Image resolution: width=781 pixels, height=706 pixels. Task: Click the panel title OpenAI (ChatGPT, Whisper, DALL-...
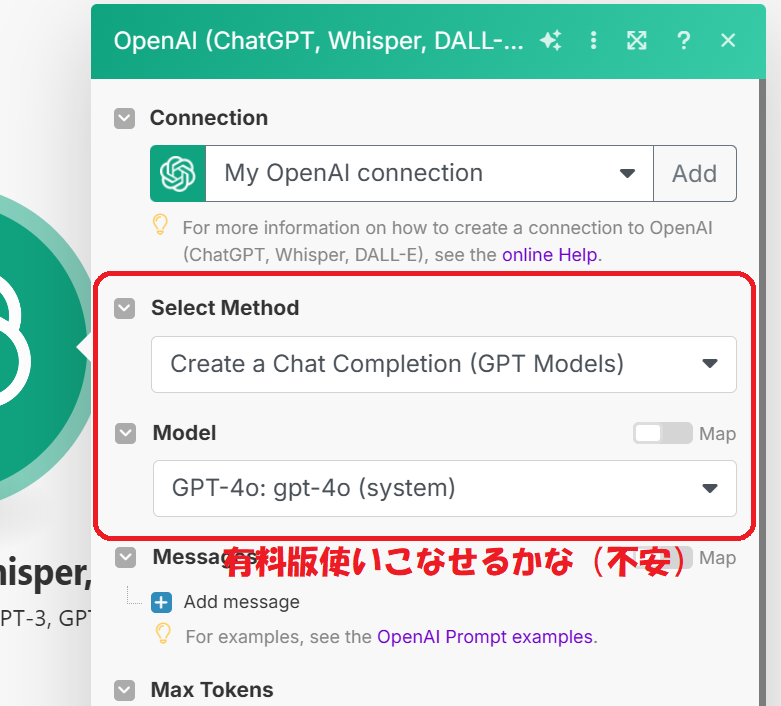tap(318, 40)
